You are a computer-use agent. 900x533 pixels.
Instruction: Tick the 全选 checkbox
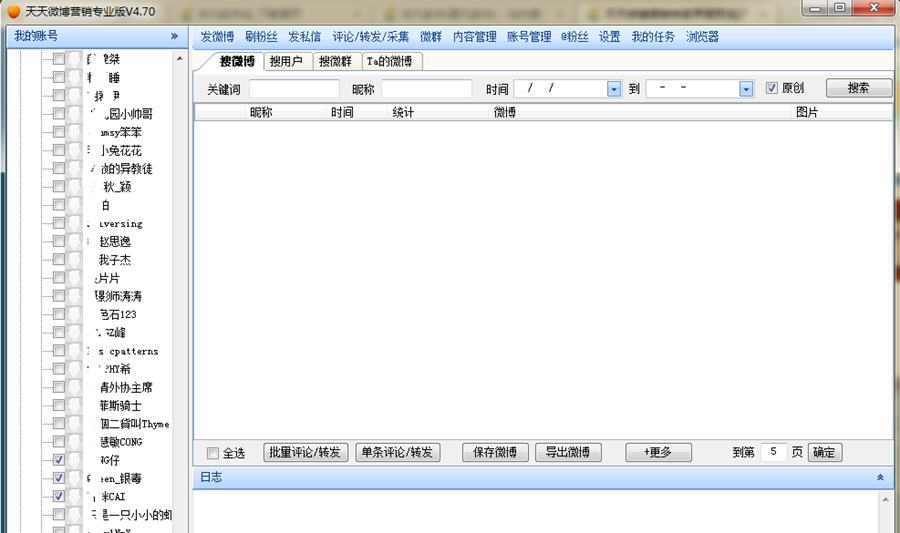pos(212,453)
